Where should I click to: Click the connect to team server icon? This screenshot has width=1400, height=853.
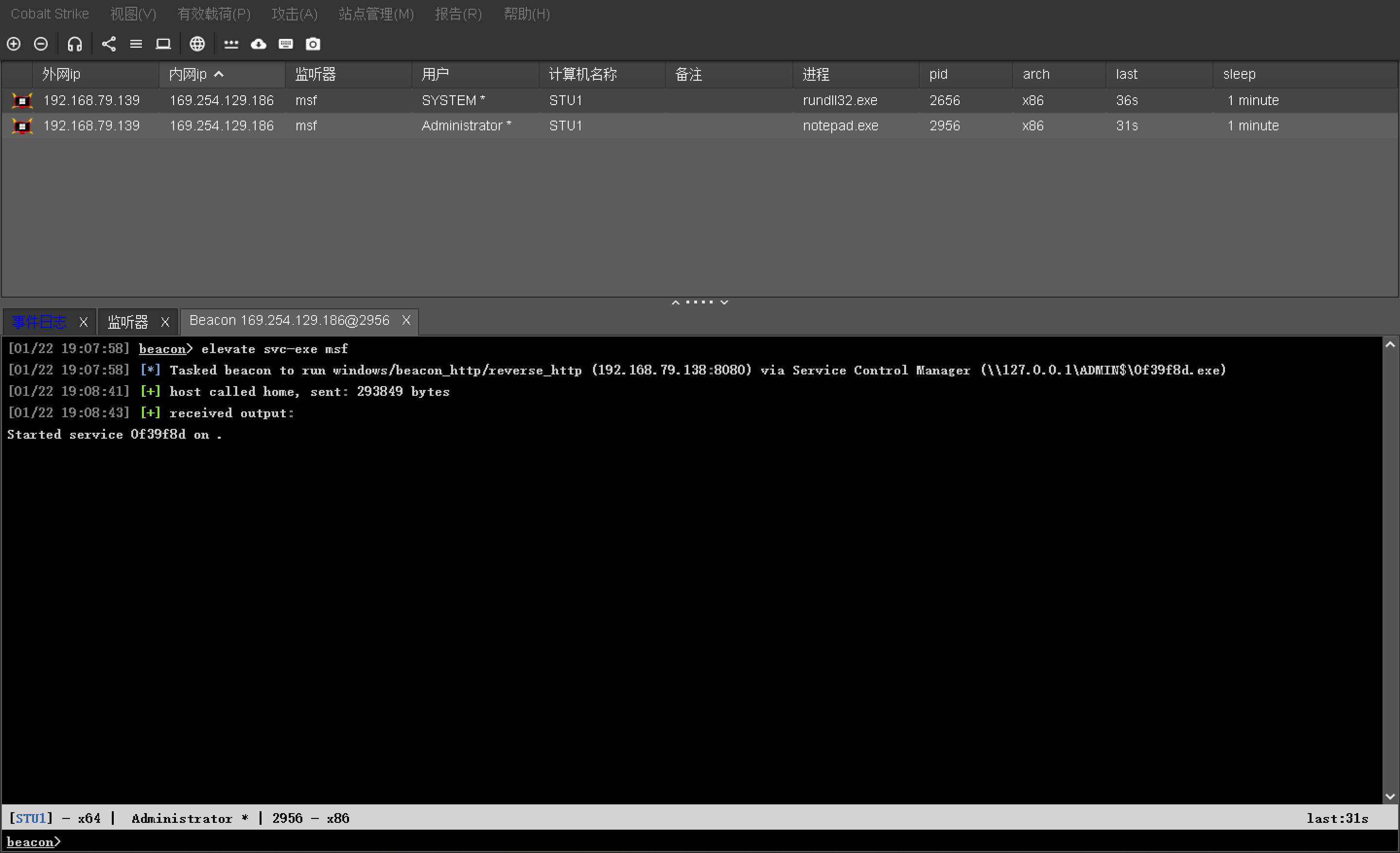(x=14, y=44)
